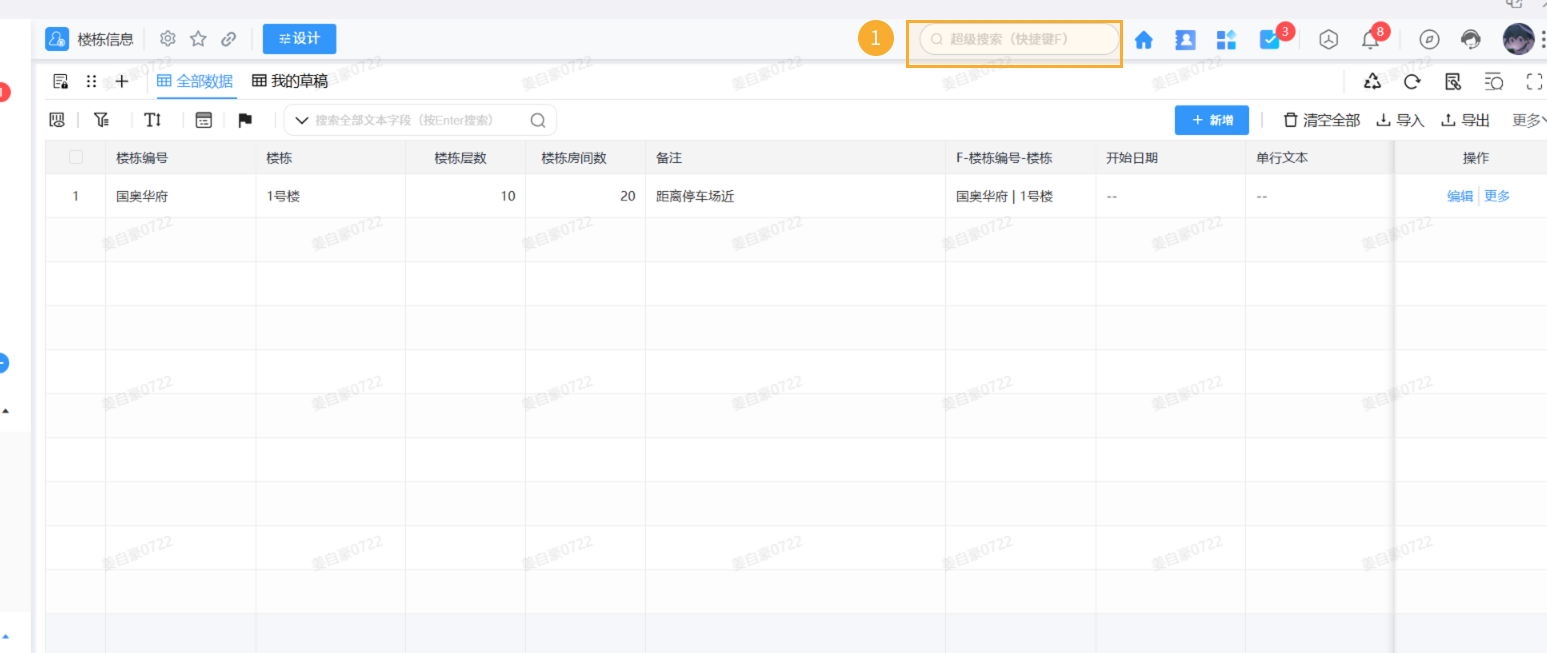Image resolution: width=1547 pixels, height=653 pixels.
Task: Expand the 更多 dropdown in toolbar
Action: click(x=1529, y=120)
